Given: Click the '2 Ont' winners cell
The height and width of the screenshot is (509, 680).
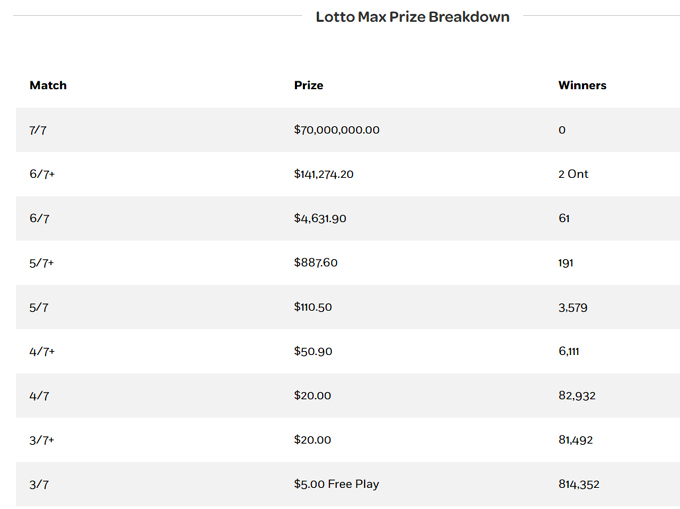Looking at the screenshot, I should (573, 174).
